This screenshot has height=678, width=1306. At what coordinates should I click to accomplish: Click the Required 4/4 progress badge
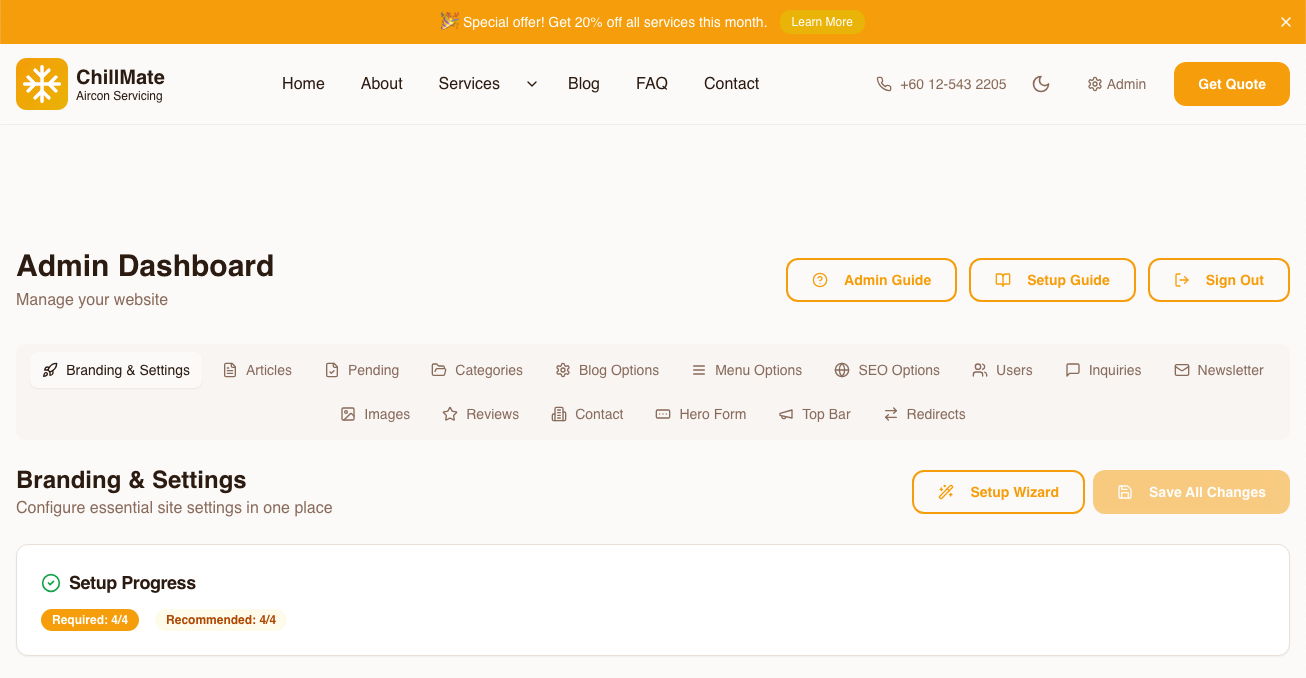pos(90,620)
